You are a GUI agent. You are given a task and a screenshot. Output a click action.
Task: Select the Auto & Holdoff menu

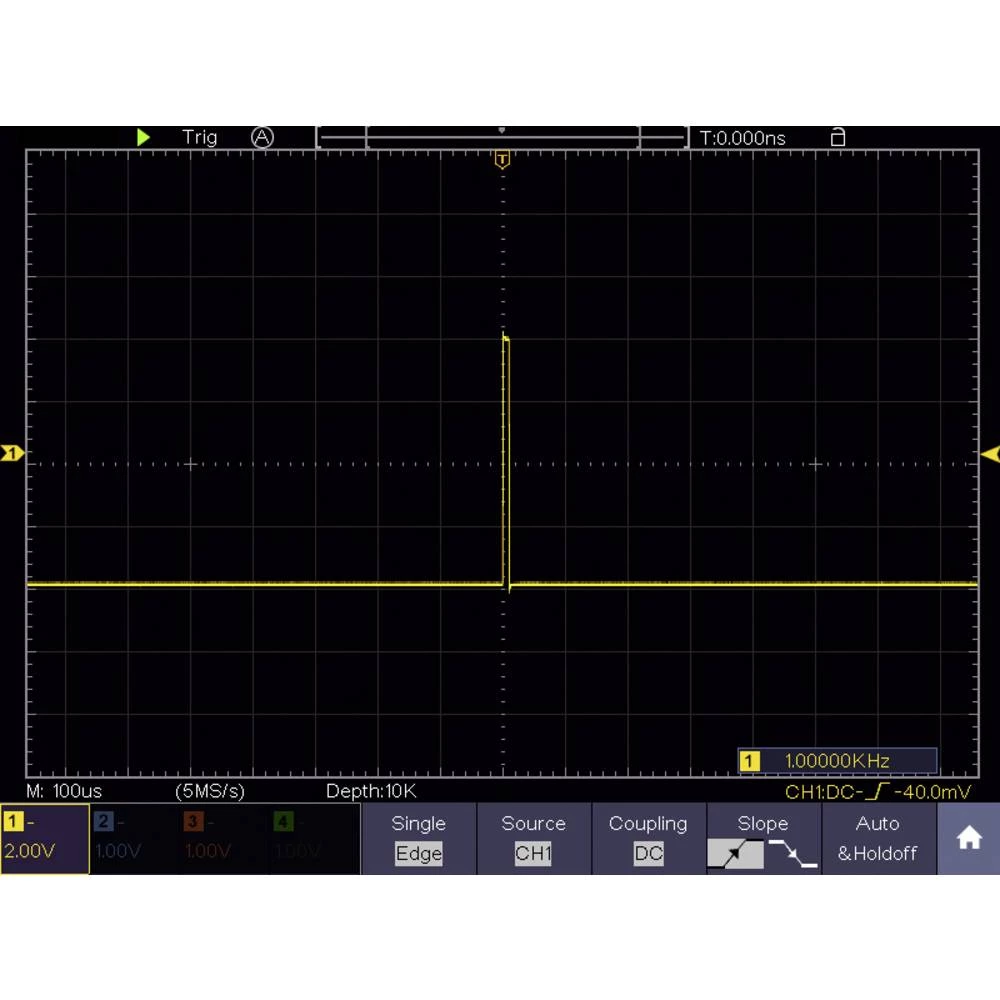878,838
